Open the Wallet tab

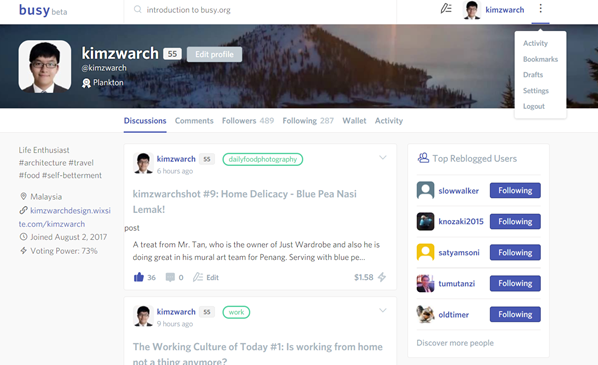click(x=354, y=121)
